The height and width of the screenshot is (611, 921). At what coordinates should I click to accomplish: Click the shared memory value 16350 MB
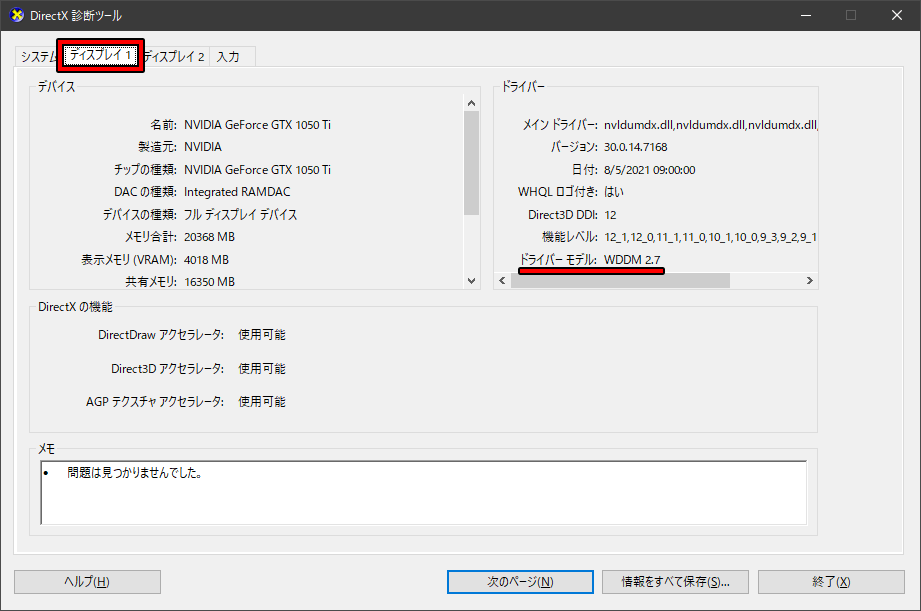209,282
